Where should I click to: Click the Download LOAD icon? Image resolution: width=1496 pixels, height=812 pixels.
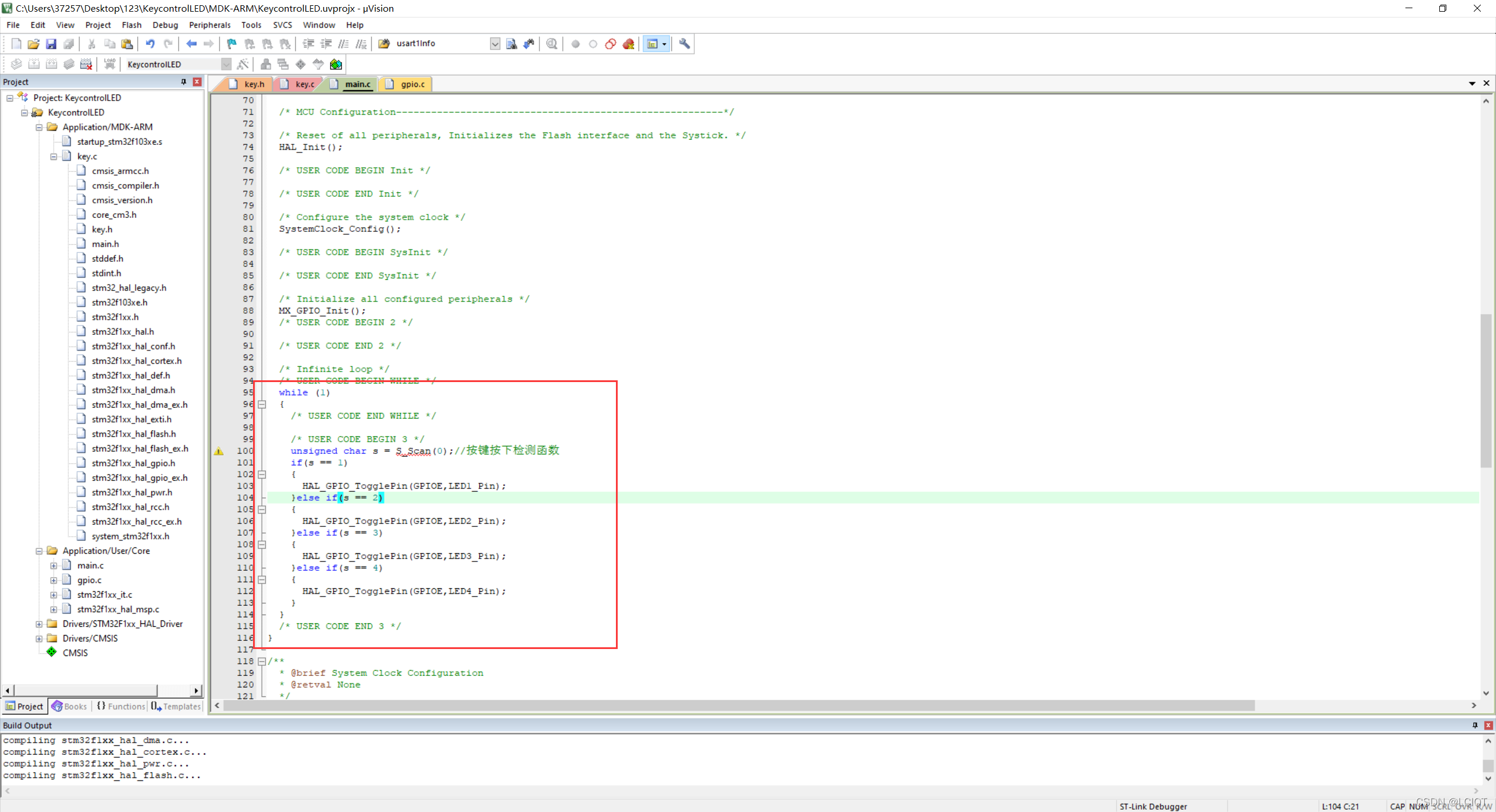click(109, 64)
